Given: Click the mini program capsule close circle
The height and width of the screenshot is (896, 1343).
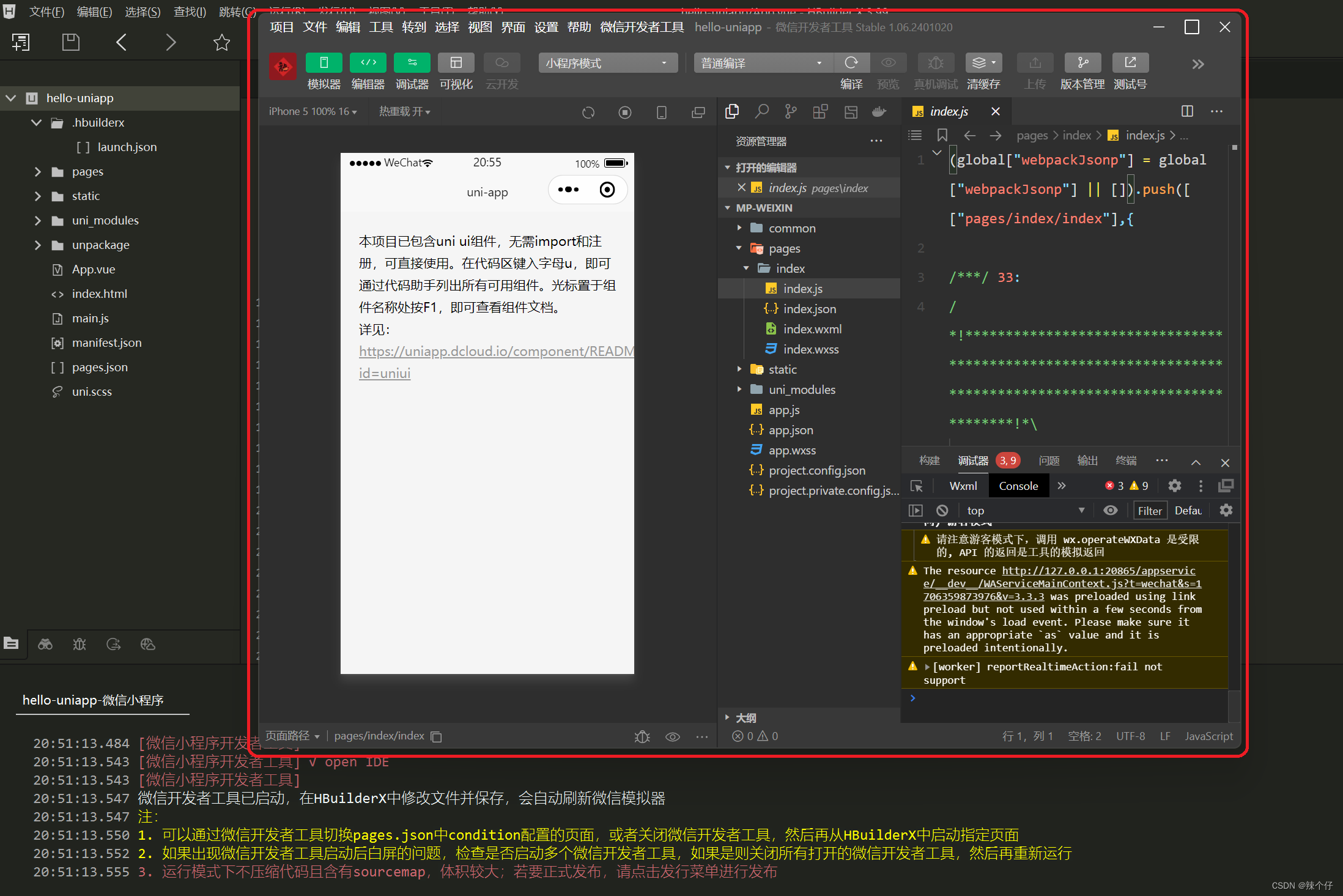Looking at the screenshot, I should 607,190.
